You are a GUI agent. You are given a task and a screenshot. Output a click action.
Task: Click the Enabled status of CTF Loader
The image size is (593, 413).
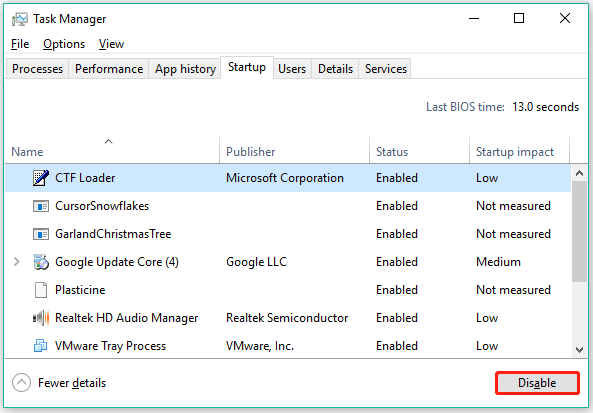(397, 178)
